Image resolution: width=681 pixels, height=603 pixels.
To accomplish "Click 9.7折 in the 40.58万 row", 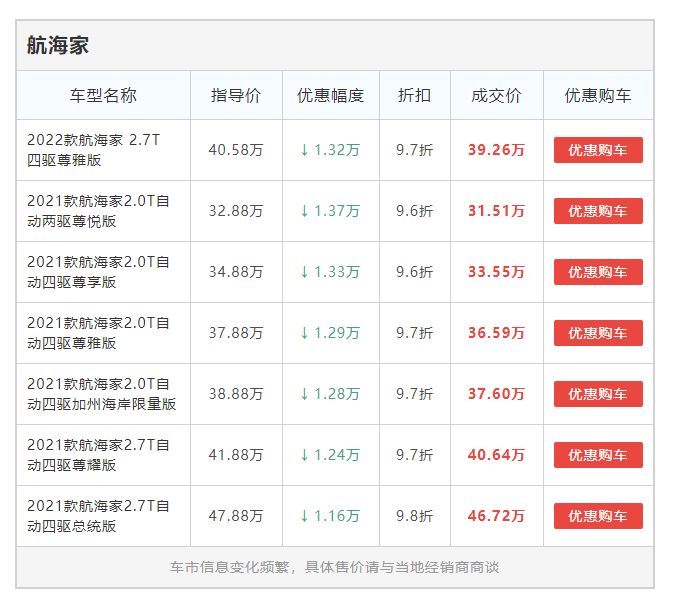I will coord(414,150).
